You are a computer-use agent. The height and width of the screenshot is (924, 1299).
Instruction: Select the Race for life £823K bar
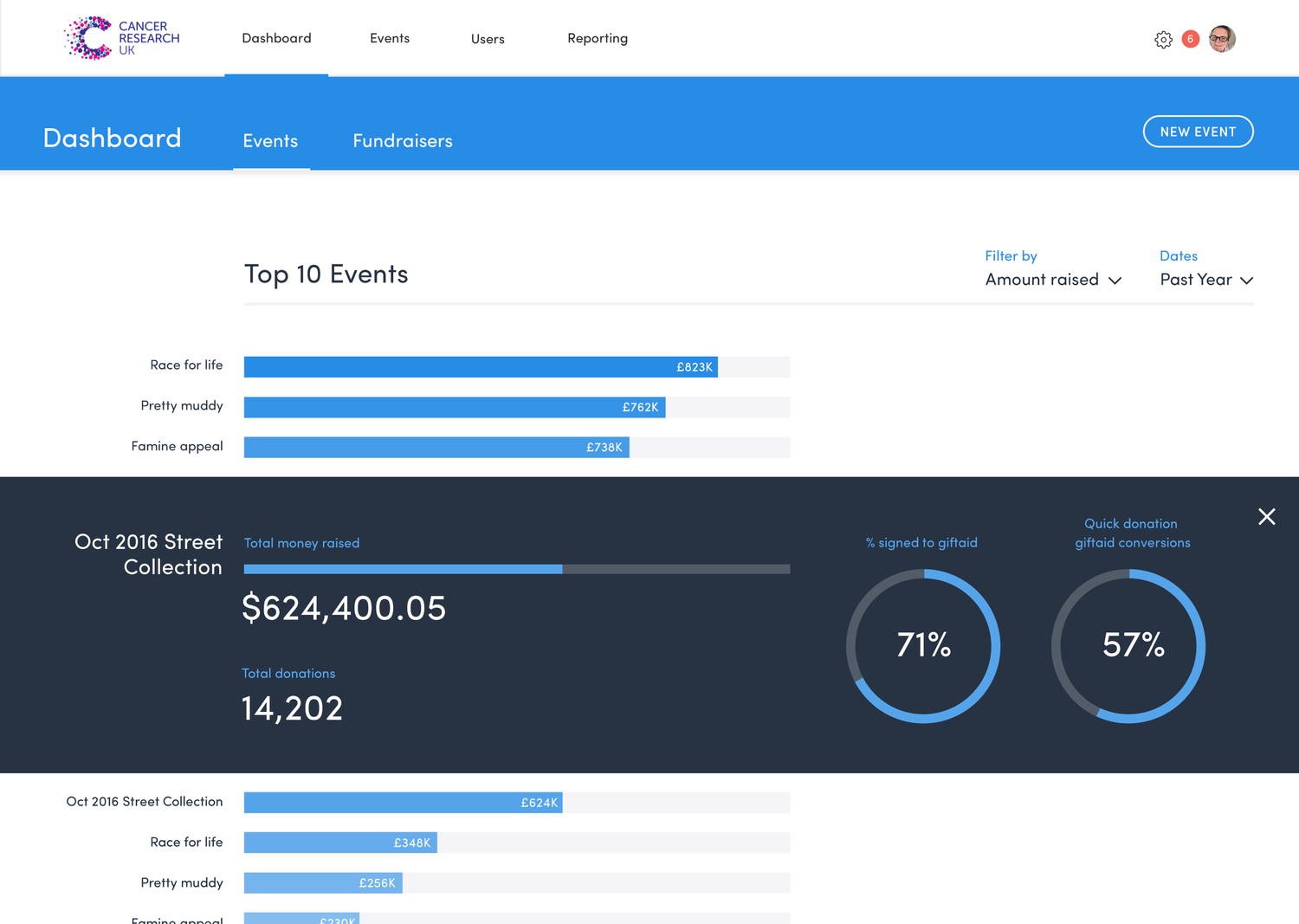(x=481, y=366)
